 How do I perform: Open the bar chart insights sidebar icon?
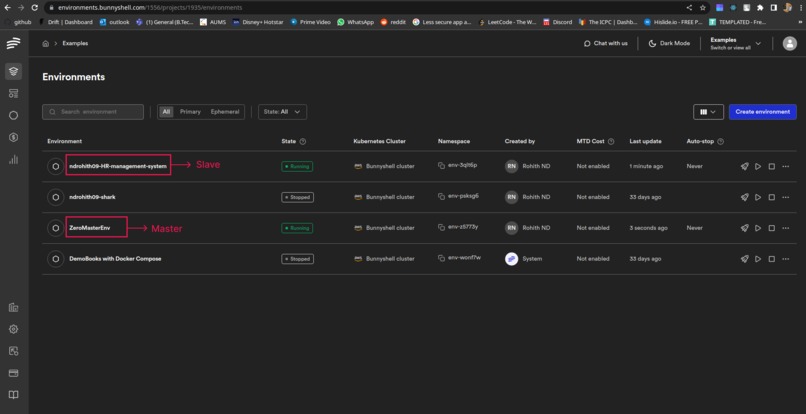(13, 160)
